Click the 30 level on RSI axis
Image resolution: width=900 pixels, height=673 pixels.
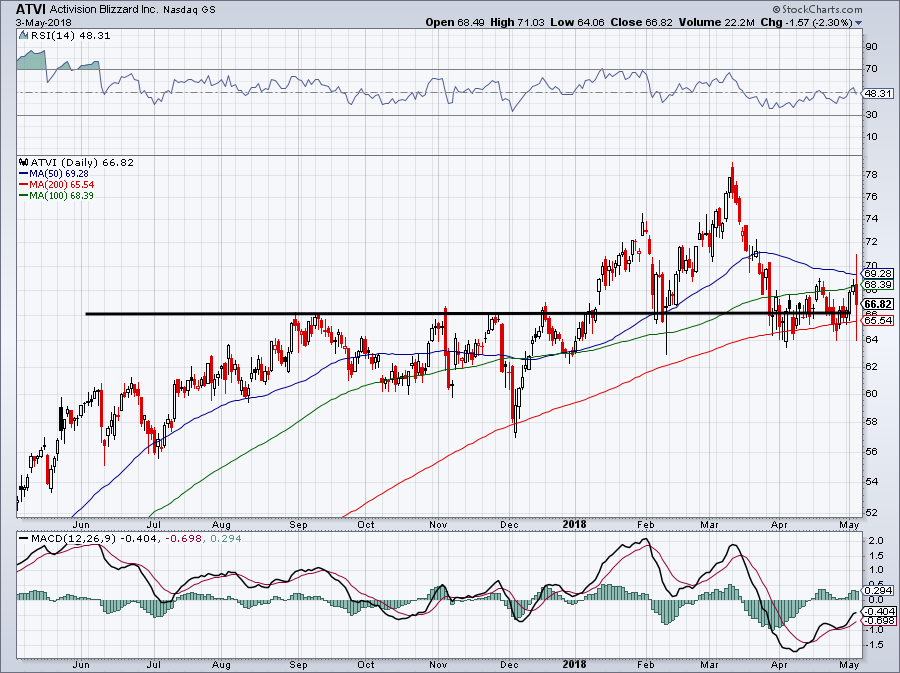coord(871,115)
